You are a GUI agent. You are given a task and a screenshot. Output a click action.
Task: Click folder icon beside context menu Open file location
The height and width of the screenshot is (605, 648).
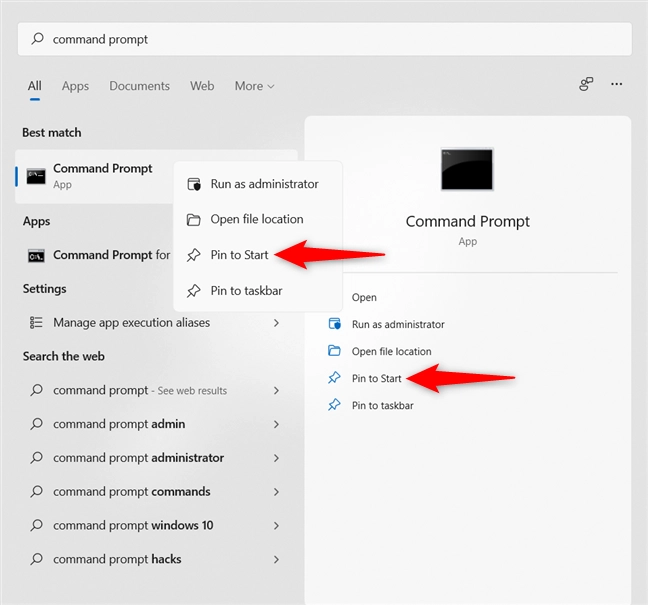(193, 219)
